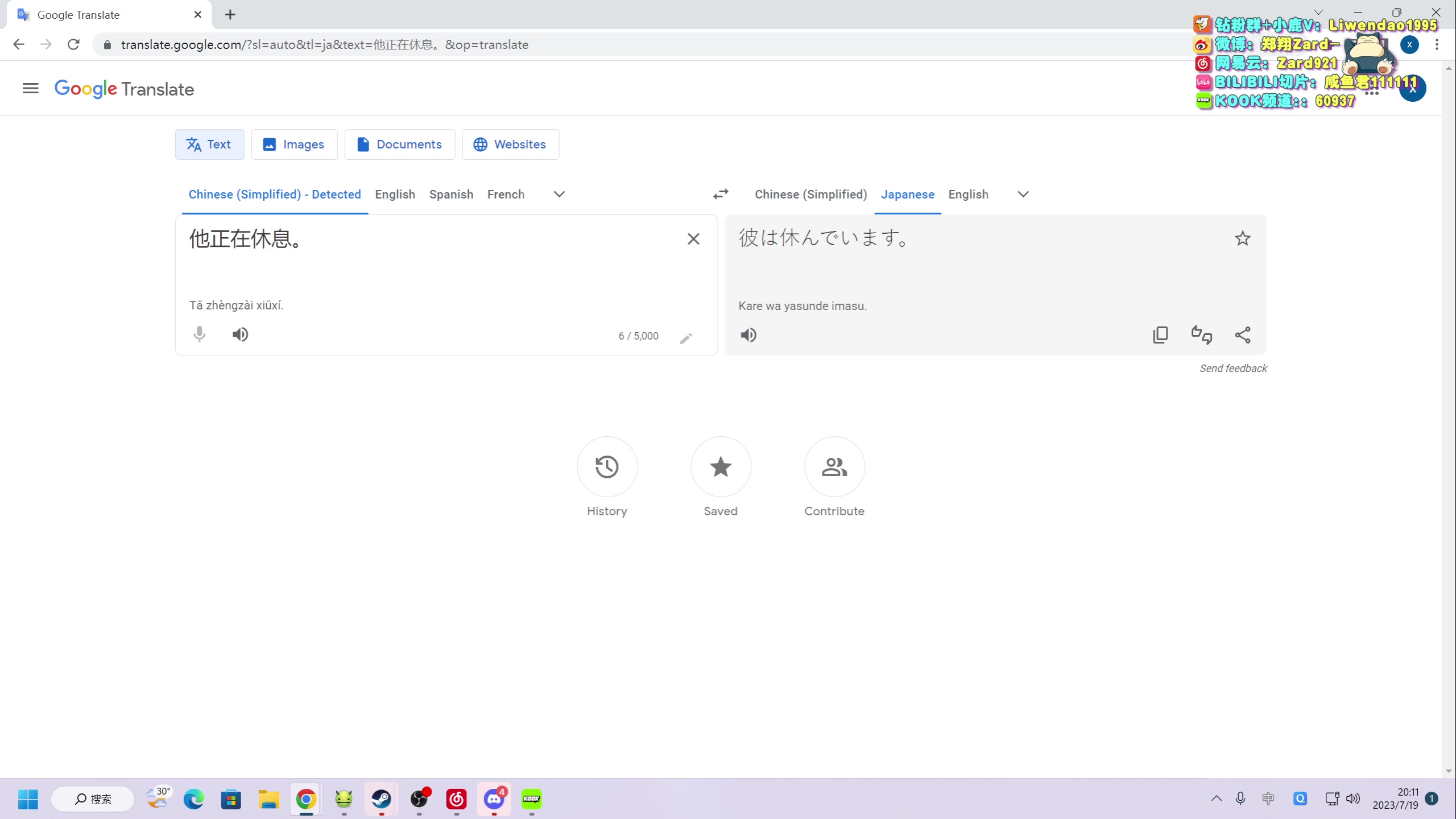Start voice input with microphone
The height and width of the screenshot is (819, 1456).
pyautogui.click(x=199, y=334)
